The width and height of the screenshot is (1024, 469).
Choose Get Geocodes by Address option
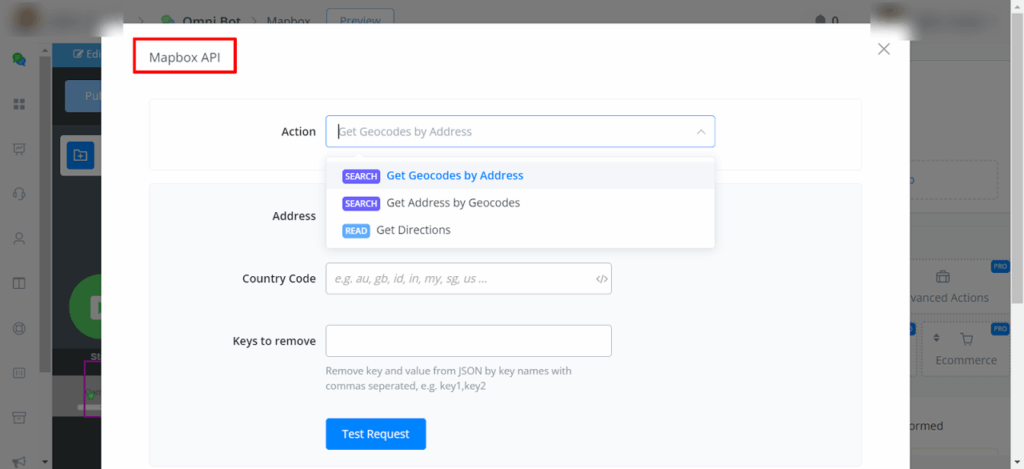454,176
